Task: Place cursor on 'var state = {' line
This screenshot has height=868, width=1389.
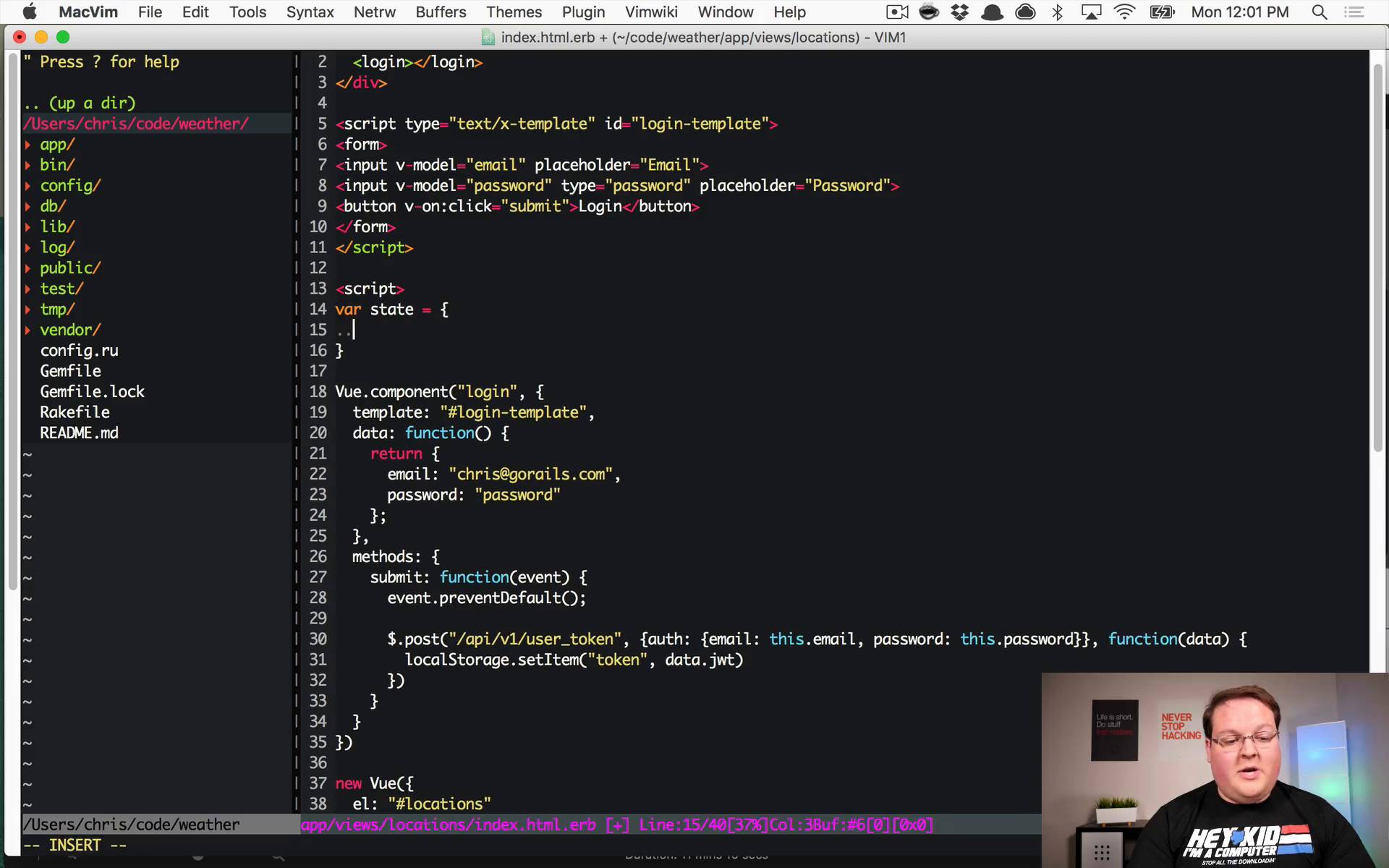Action: 391,310
